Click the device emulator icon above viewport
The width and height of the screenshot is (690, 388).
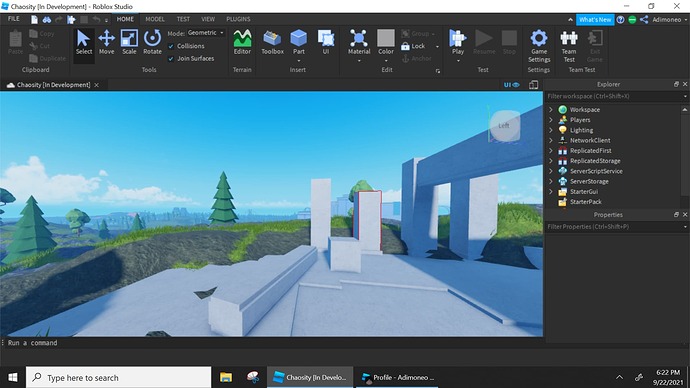[533, 84]
